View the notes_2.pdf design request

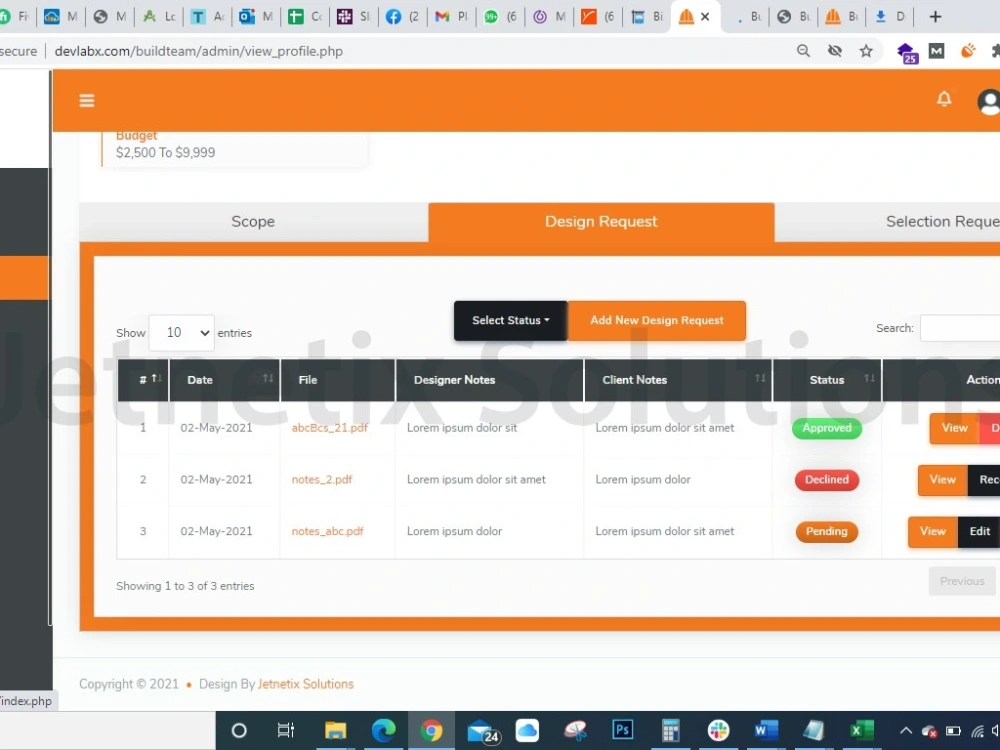943,480
